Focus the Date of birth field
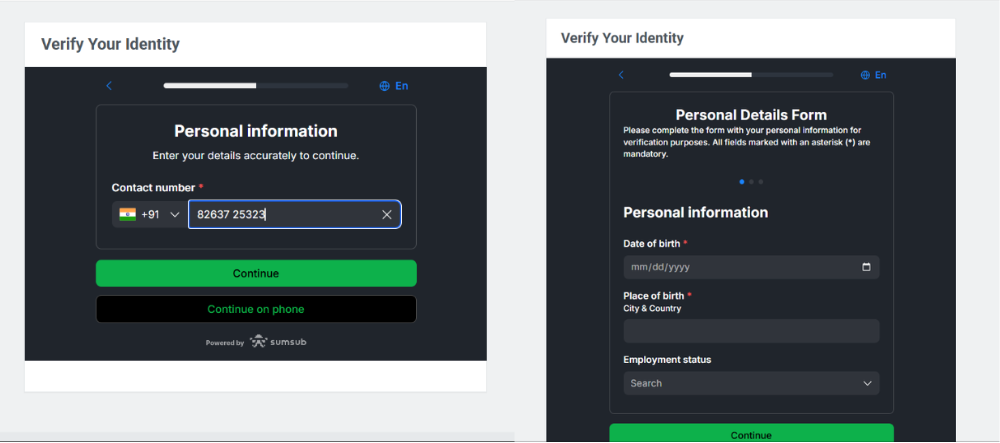Screen dimensions: 1000x443 (x=740, y=267)
